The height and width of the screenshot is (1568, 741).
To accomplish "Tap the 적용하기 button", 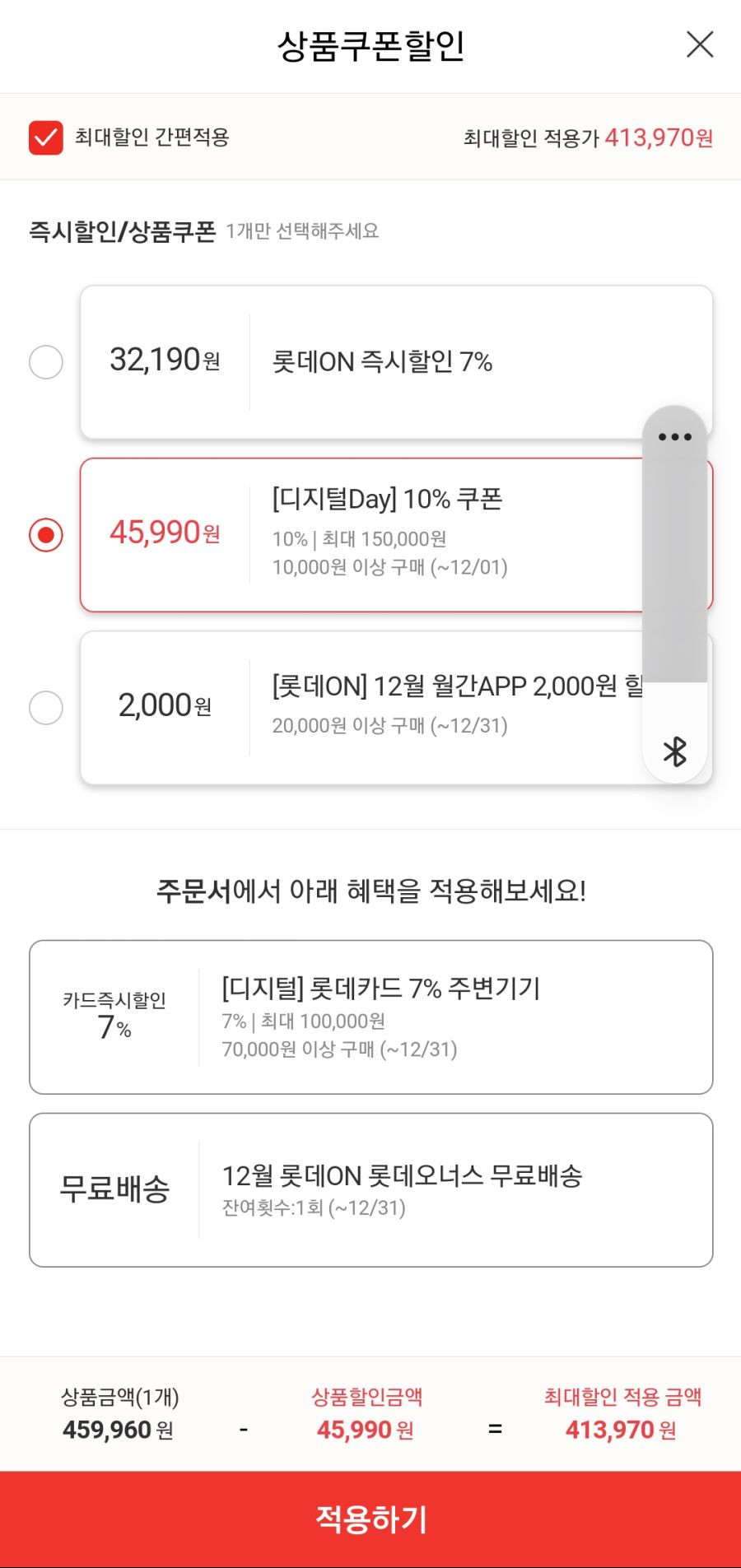I will 370,1519.
